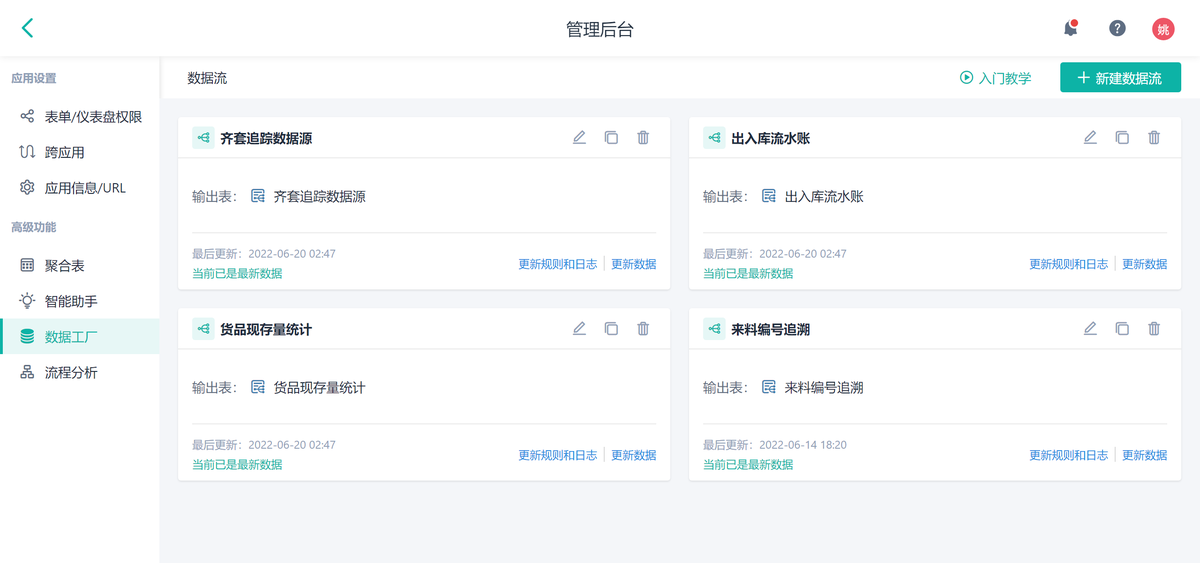Edit the 齐套追踪数据源 data flow
1200x563 pixels.
click(579, 138)
